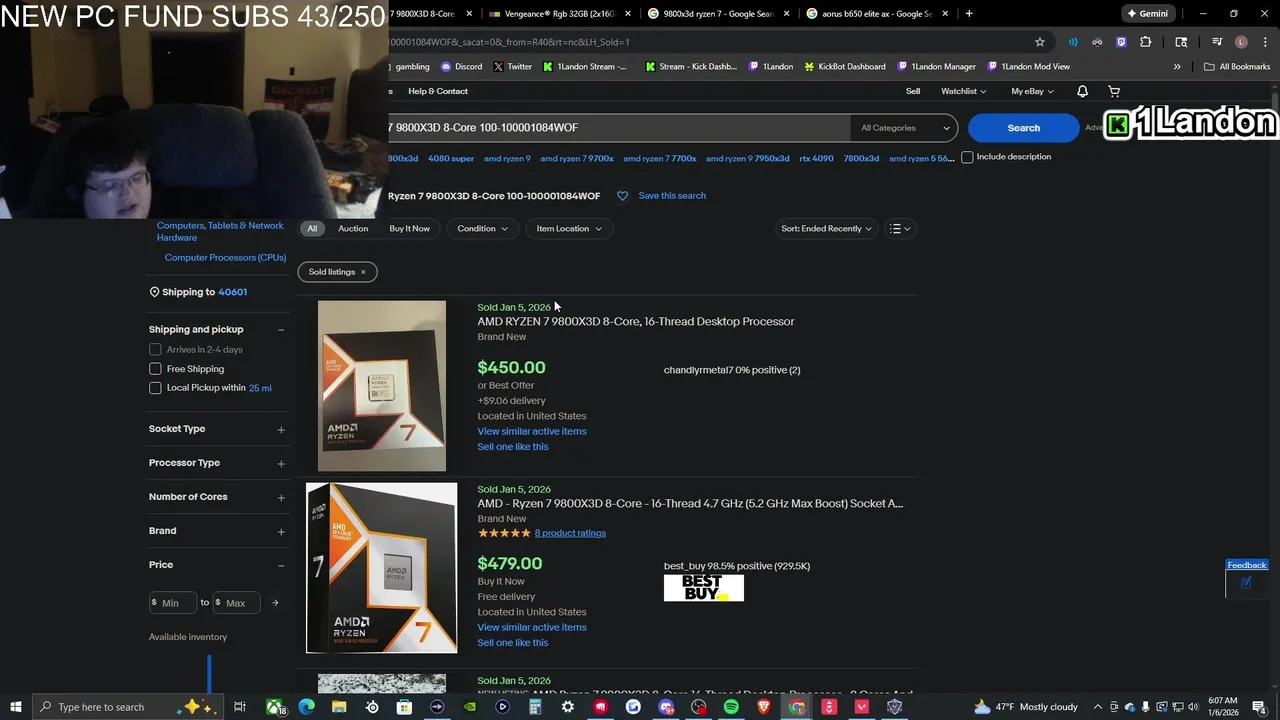Open Brave browser from the taskbar
The image size is (1280, 720).
pos(764,707)
